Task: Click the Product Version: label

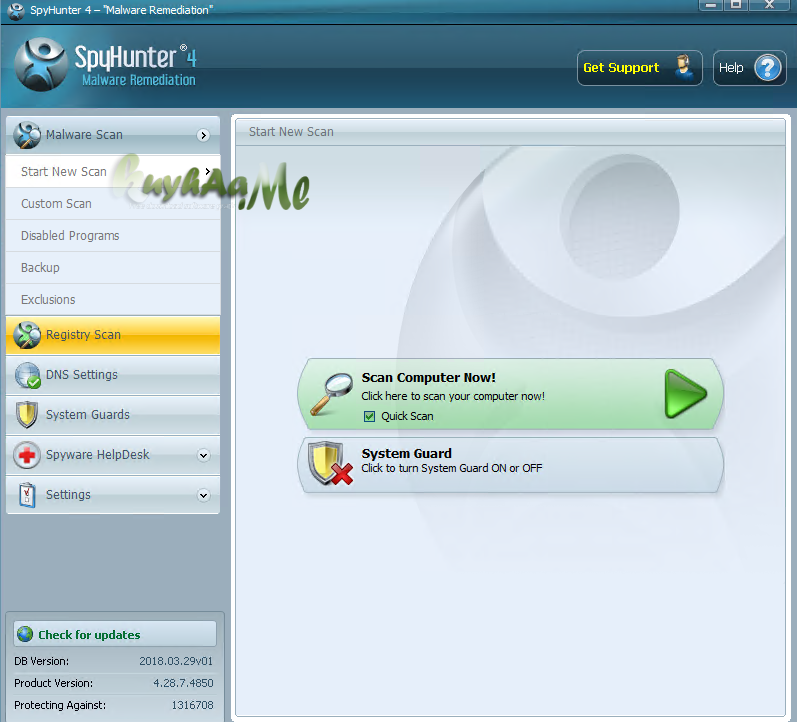Action: pyautogui.click(x=53, y=683)
